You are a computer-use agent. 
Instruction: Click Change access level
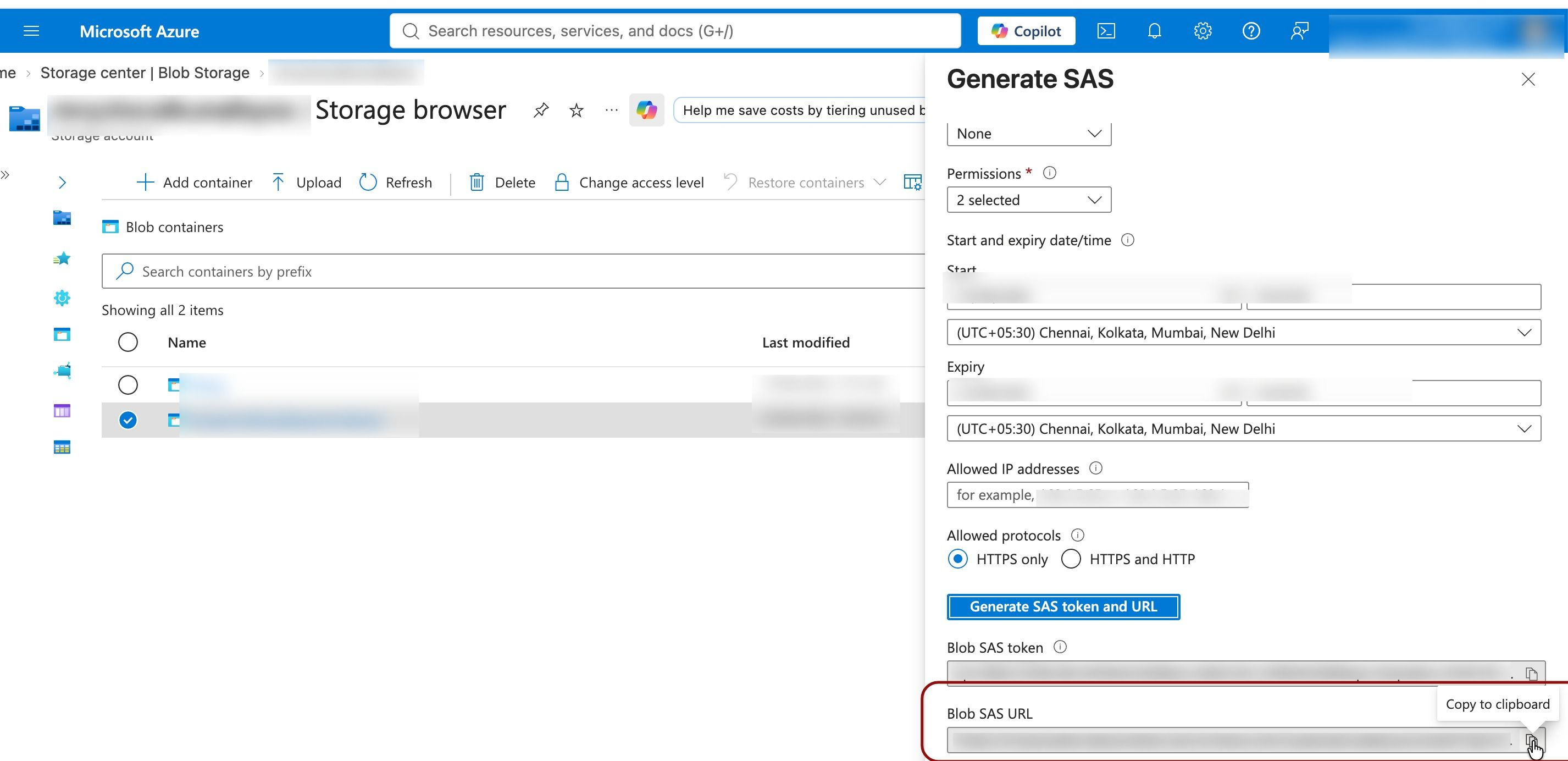coord(629,182)
